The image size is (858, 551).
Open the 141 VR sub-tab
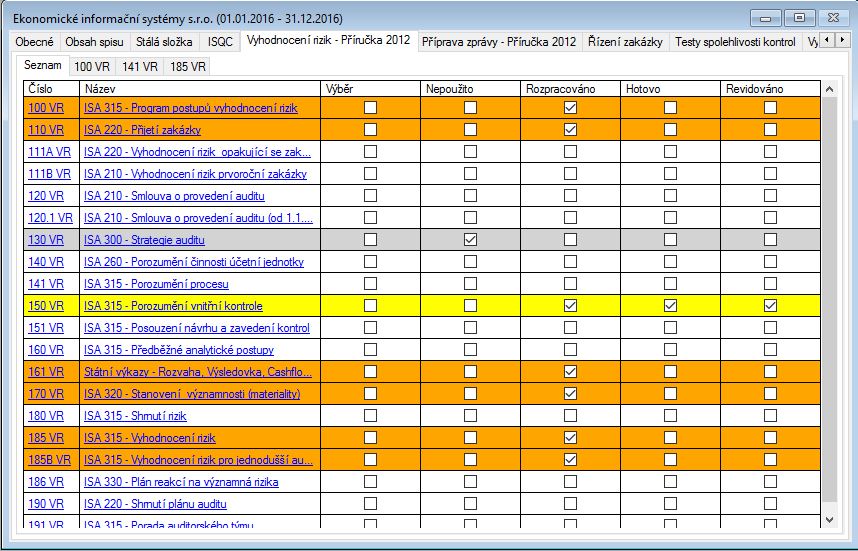(140, 67)
